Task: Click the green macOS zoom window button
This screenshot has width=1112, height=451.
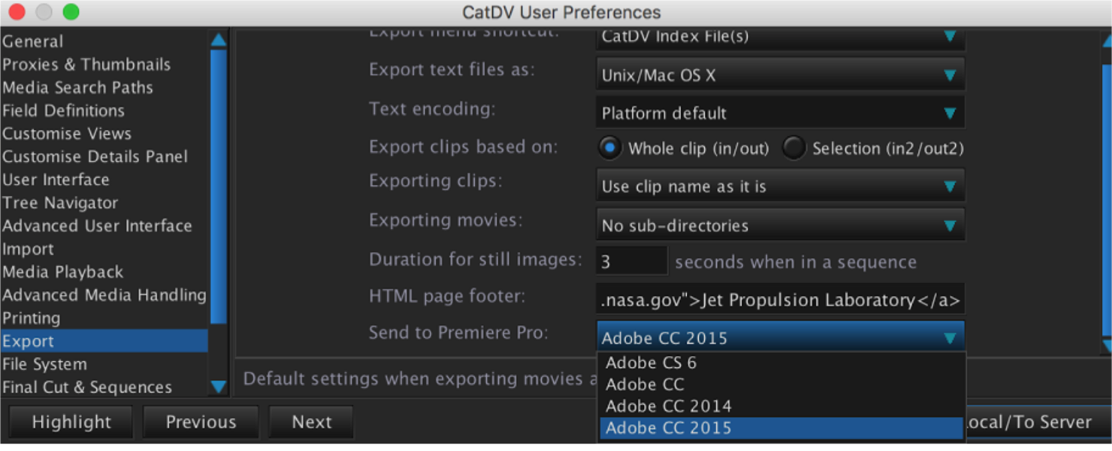Action: click(x=70, y=12)
